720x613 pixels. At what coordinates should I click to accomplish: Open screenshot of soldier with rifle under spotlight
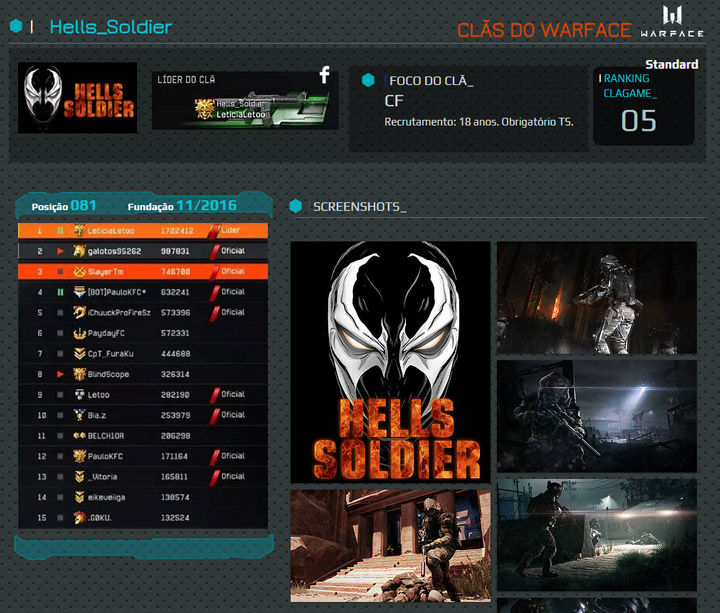pyautogui.click(x=596, y=416)
